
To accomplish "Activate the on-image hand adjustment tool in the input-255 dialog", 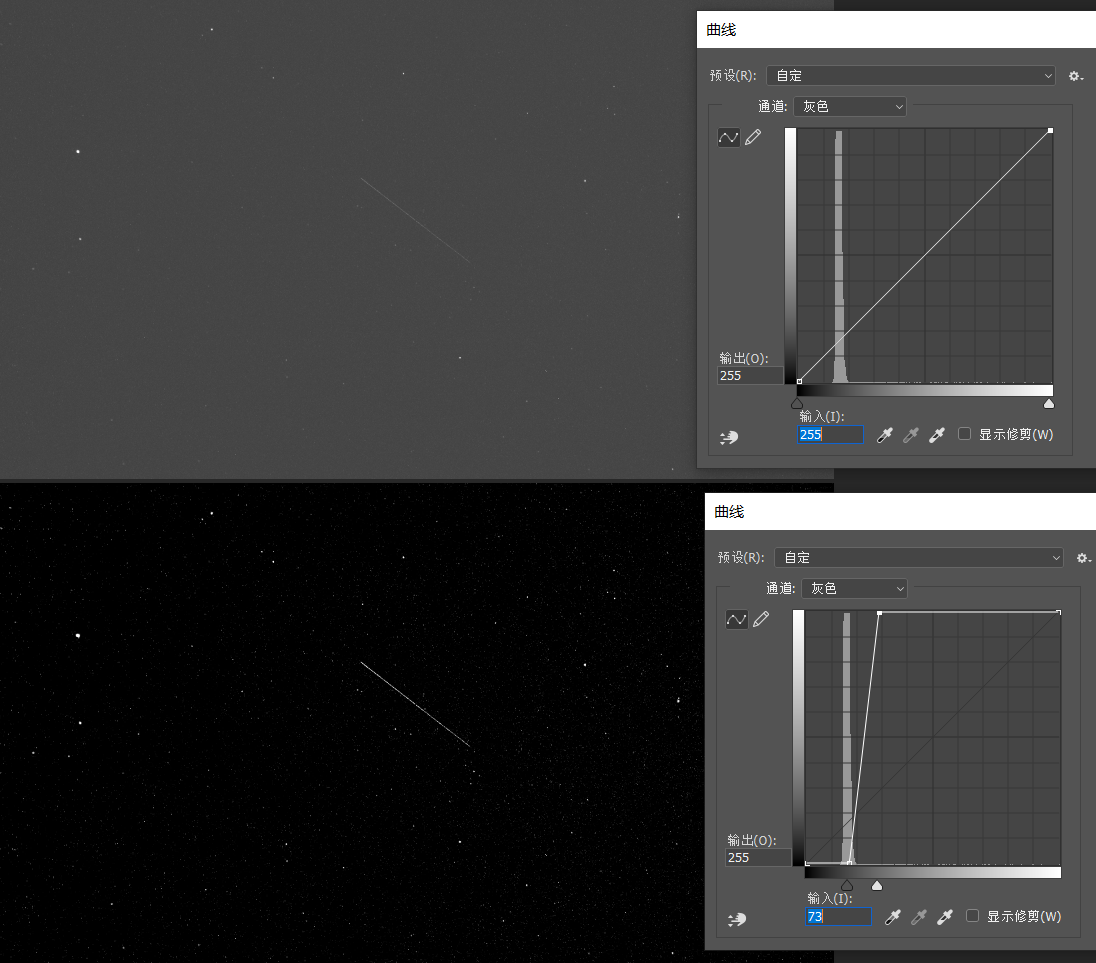I will (x=729, y=437).
